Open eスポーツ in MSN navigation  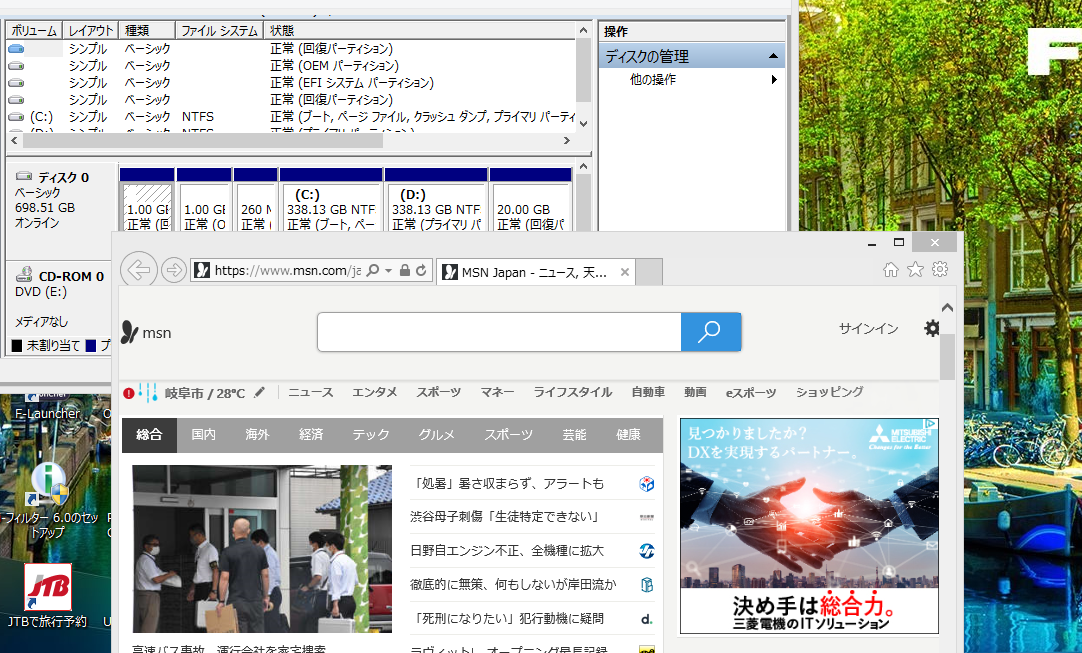[x=751, y=392]
